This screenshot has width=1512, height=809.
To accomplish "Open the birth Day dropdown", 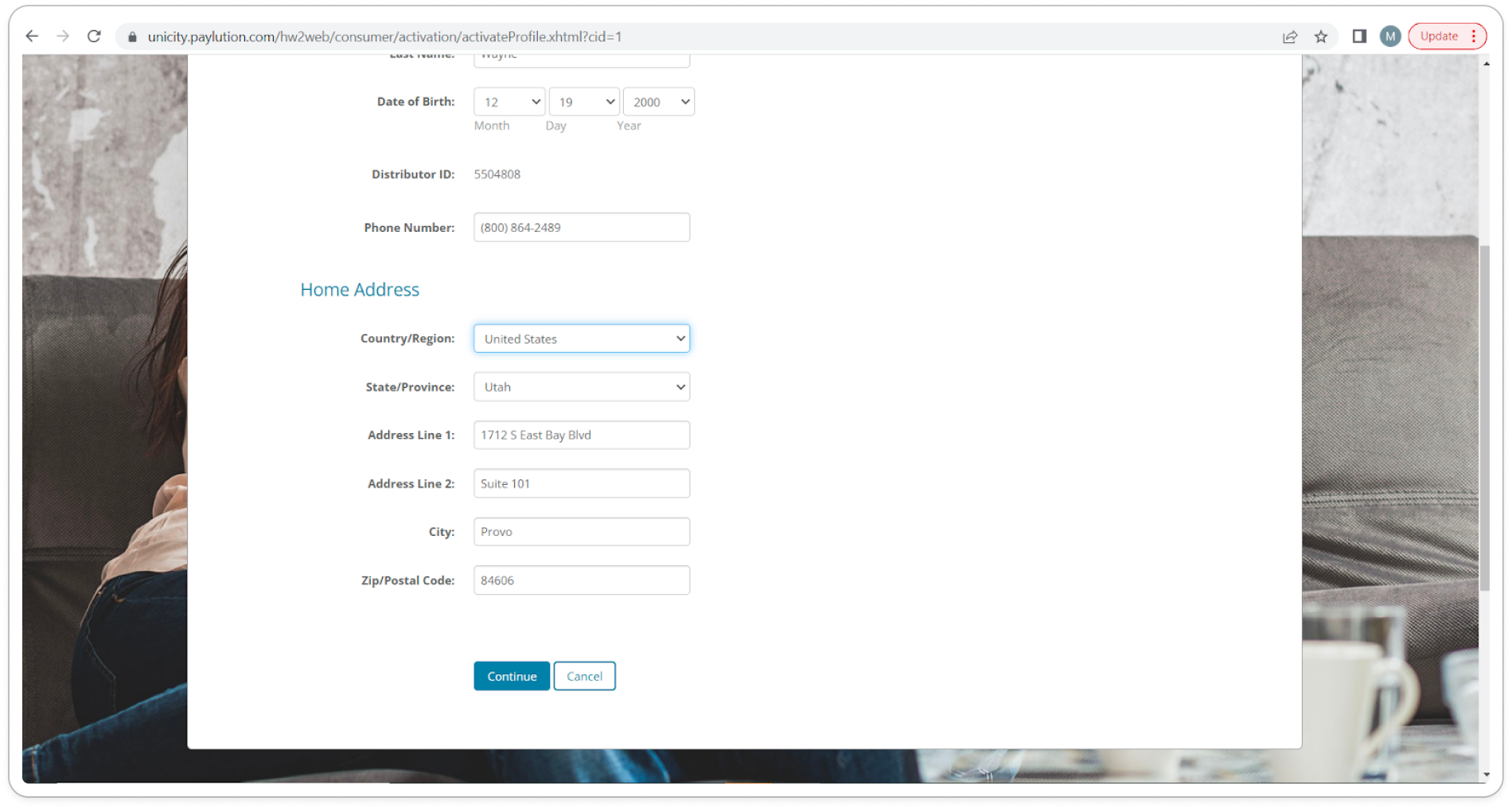I will 584,102.
